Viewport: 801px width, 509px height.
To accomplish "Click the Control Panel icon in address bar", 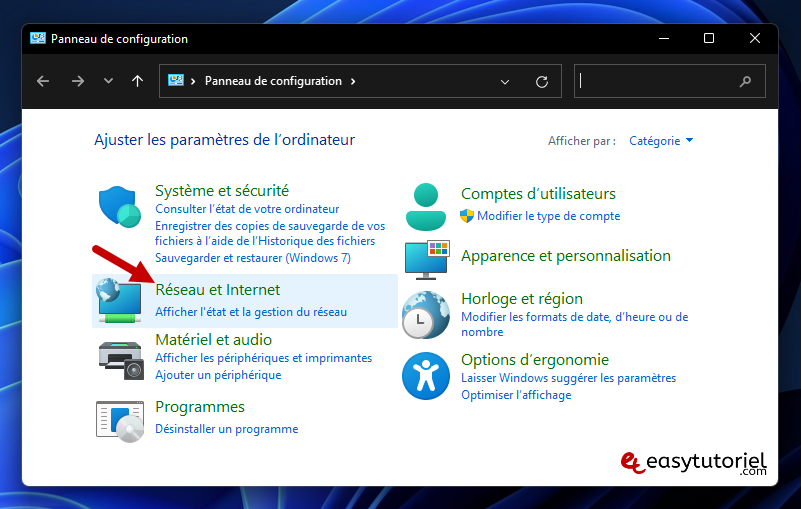I will (x=176, y=80).
